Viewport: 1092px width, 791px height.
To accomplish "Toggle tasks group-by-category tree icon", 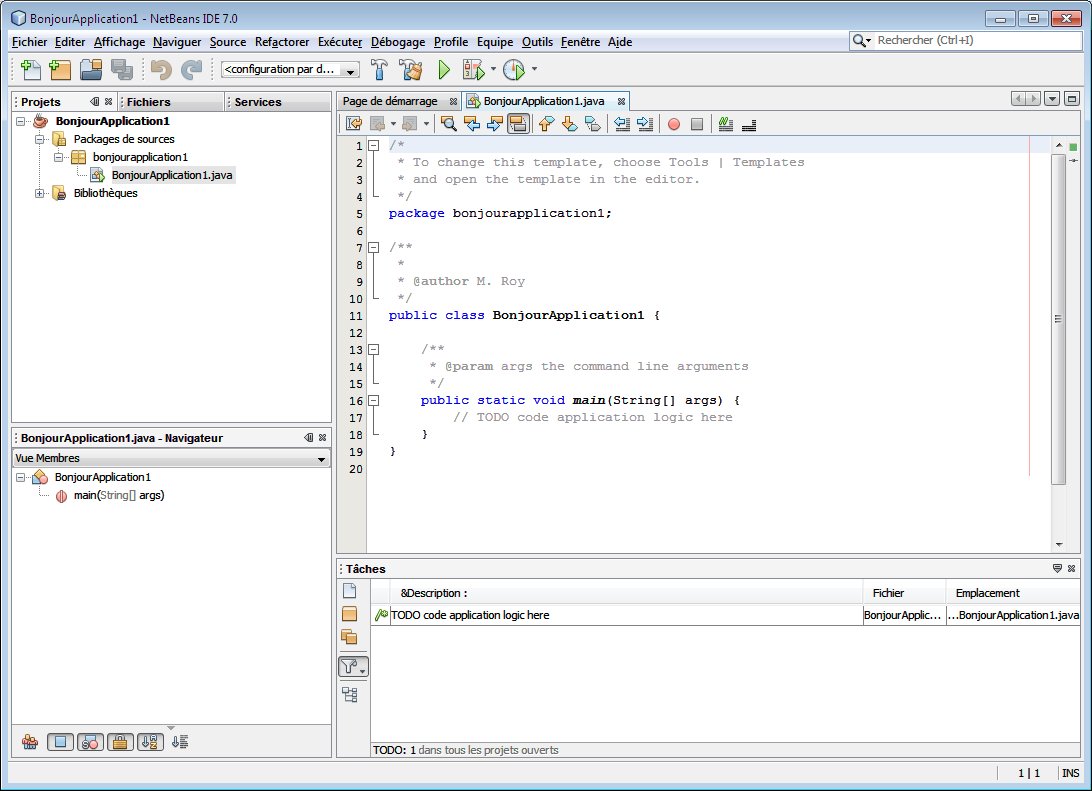I will click(350, 694).
